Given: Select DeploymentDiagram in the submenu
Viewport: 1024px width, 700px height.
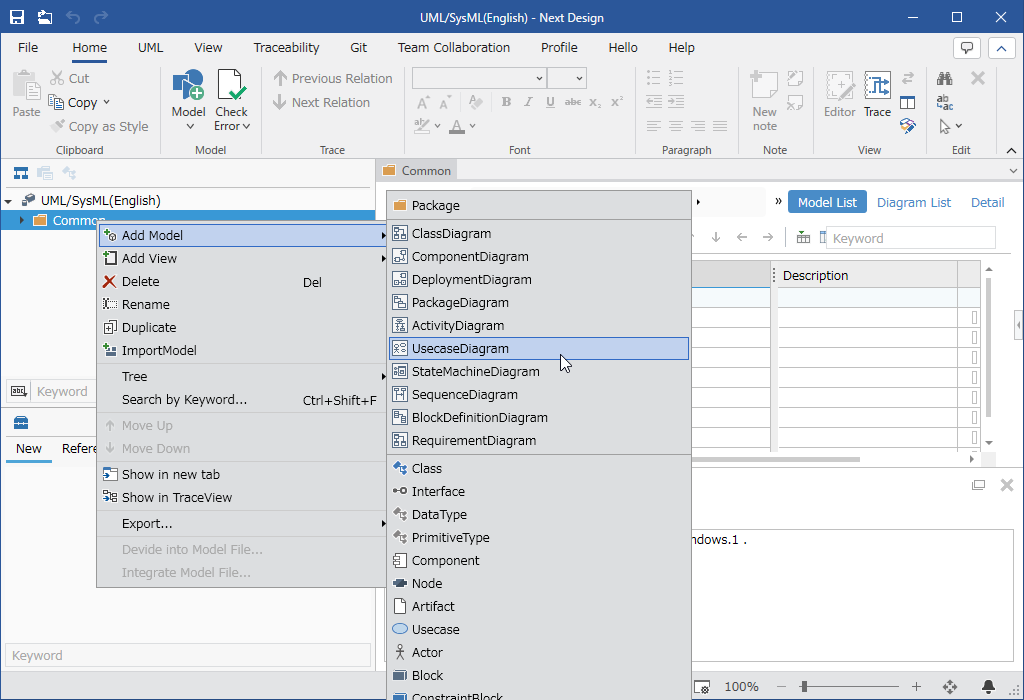Looking at the screenshot, I should [539, 279].
